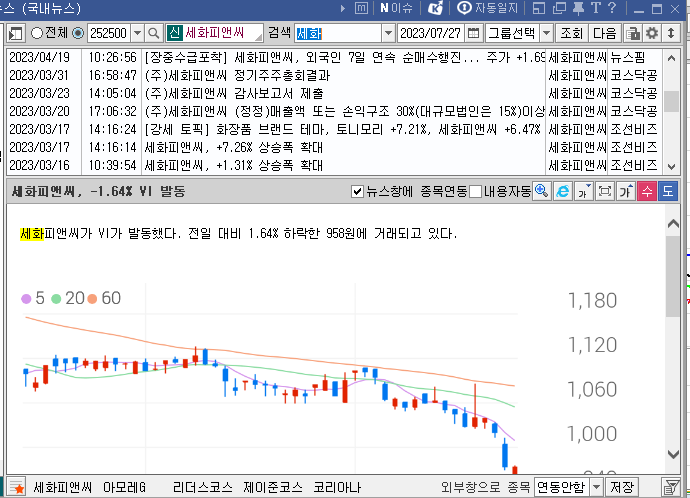
Task: Open '+1.31% 상승폭 확대' news row
Action: point(335,165)
